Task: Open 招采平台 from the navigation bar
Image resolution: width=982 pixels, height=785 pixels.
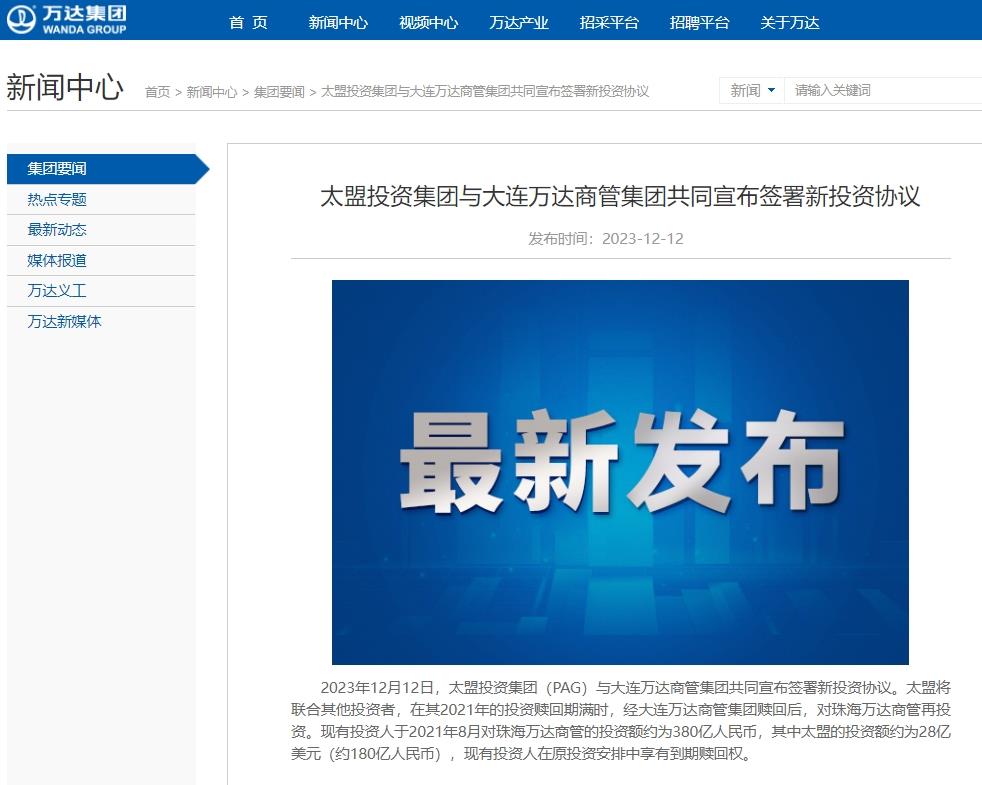Action: [609, 23]
